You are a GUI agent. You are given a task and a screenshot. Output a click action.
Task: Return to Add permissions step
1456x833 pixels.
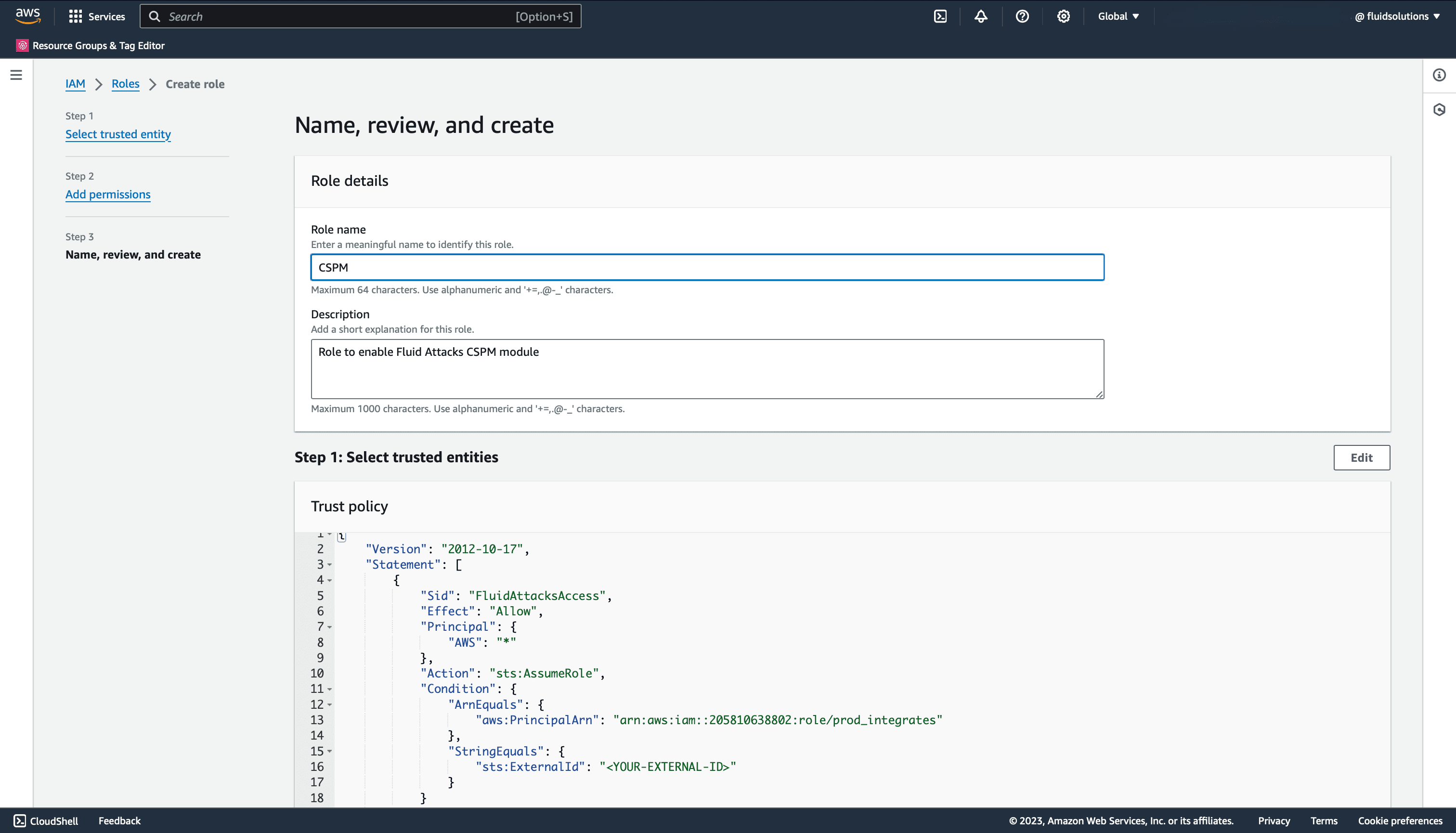107,195
